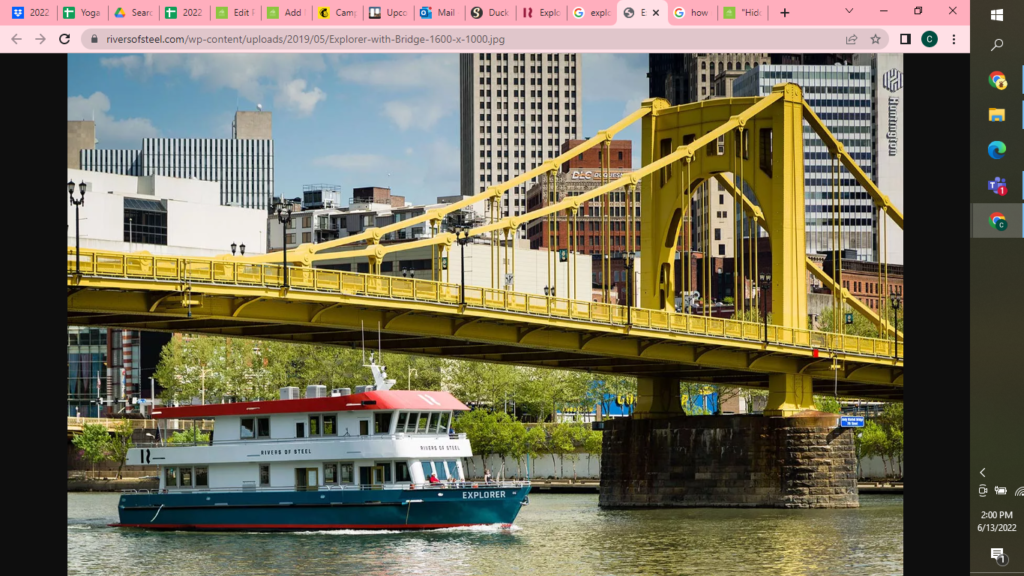The width and height of the screenshot is (1024, 576).
Task: Toggle the Chrome side panel
Action: pos(905,39)
